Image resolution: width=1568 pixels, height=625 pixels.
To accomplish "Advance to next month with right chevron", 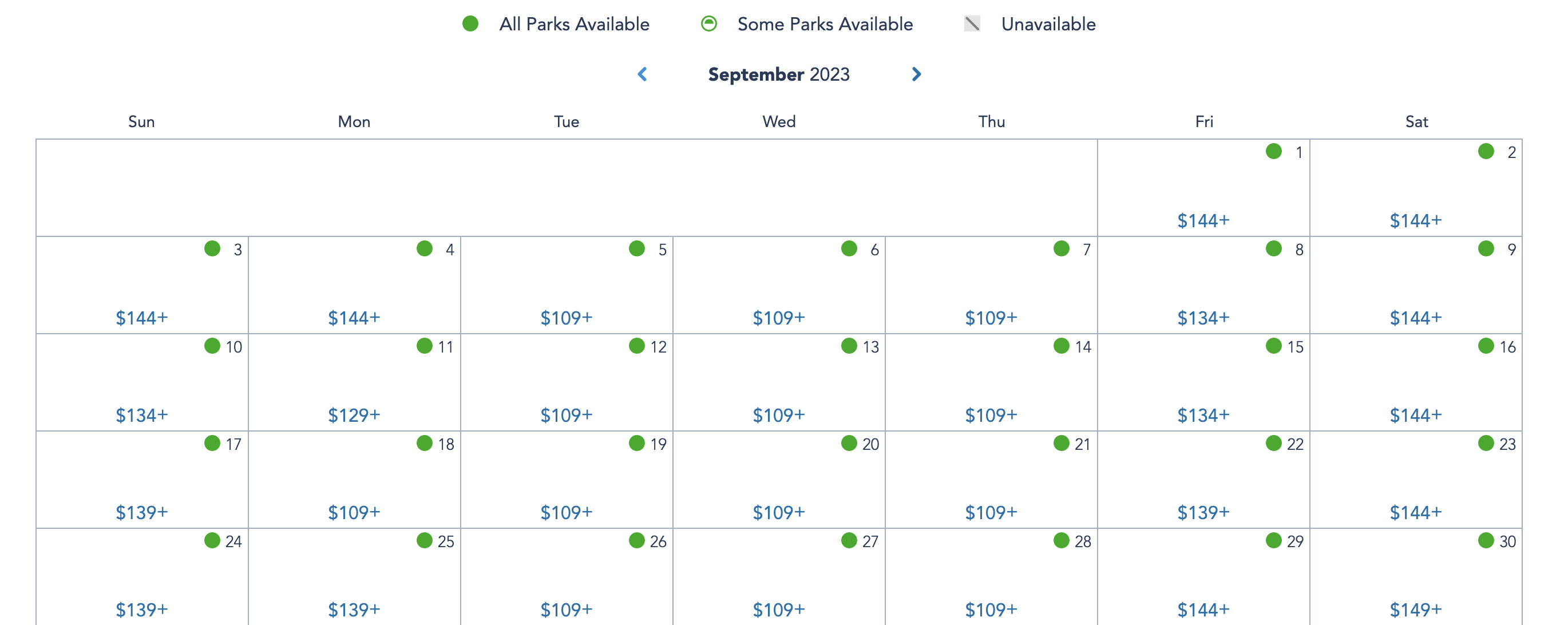I will (916, 74).
